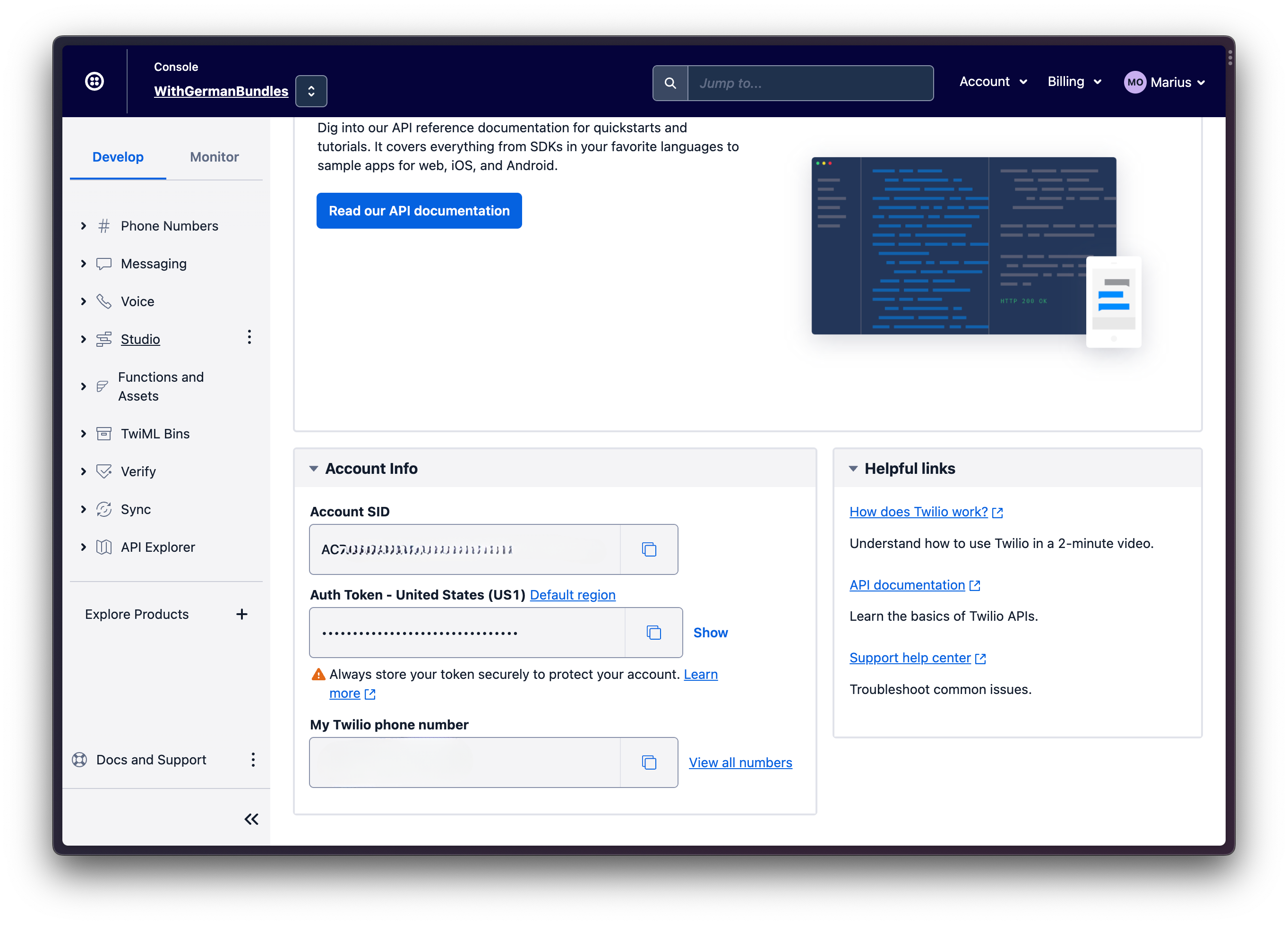Copy the Account SID
The width and height of the screenshot is (1288, 925).
click(x=649, y=549)
